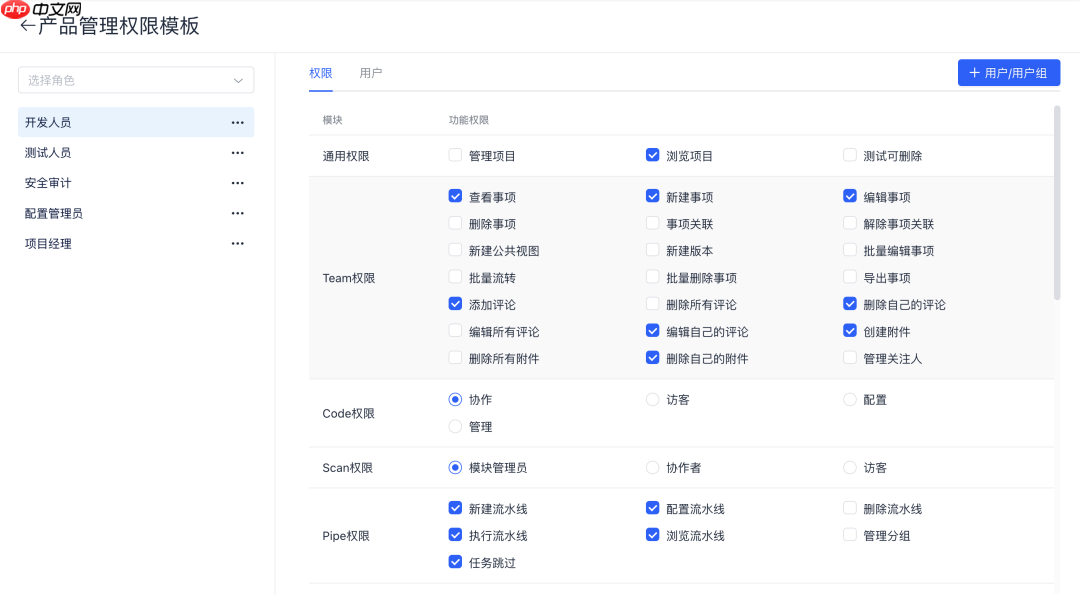Open the more options menu for 测试人员
Image resolution: width=1080 pixels, height=595 pixels.
(238, 152)
